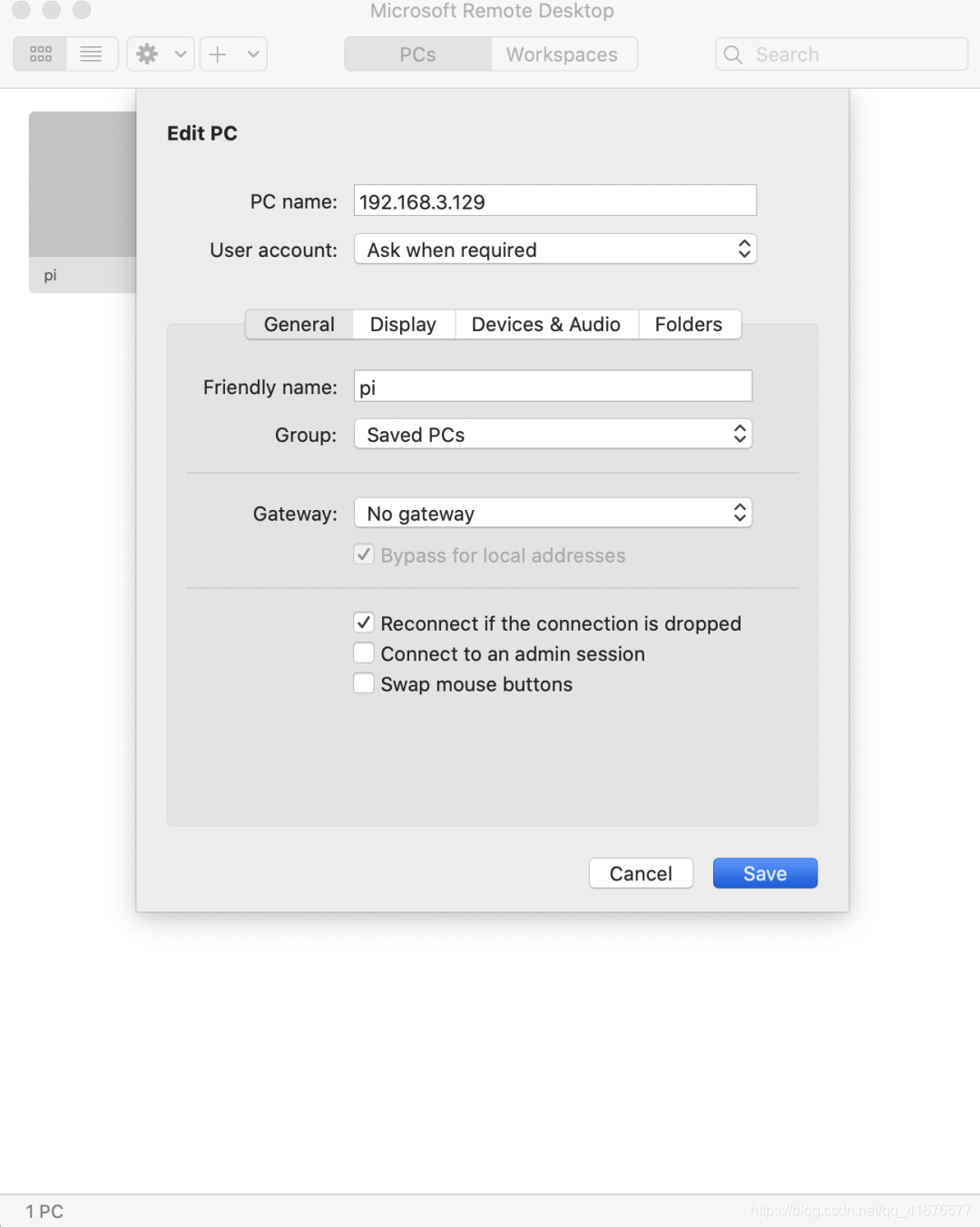Click the red close window button

pyautogui.click(x=22, y=10)
